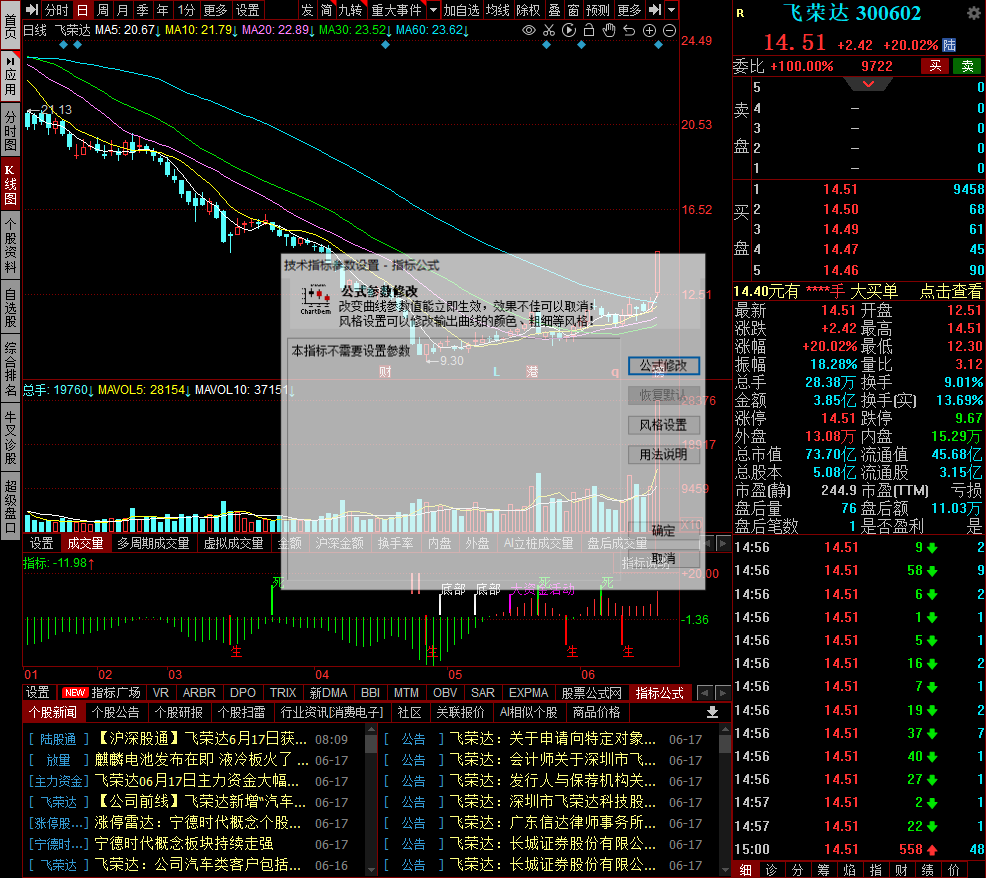Click the green 卖 sell button

967,66
